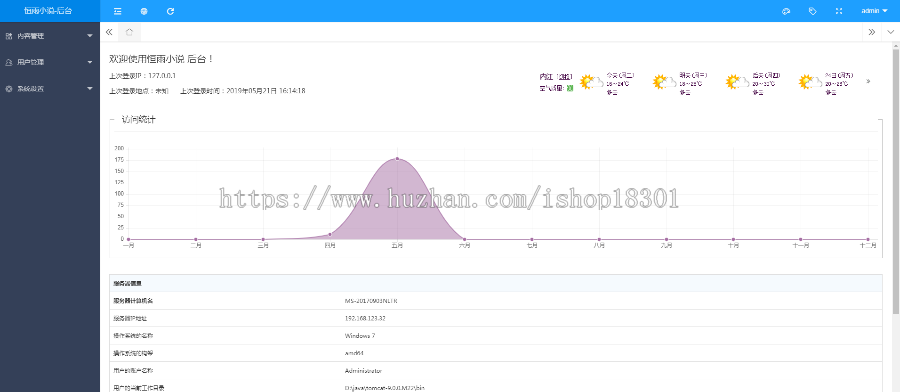Viewport: 900px width, 392px height.
Task: Click the 六月 data point on chart
Action: coord(464,239)
